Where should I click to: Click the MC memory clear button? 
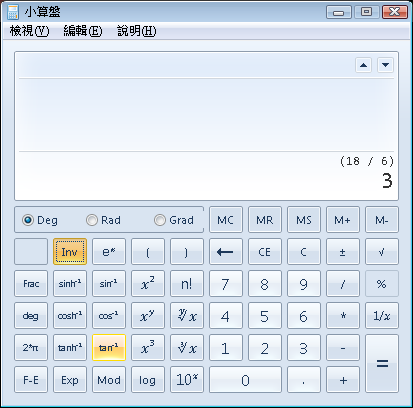[x=226, y=220]
